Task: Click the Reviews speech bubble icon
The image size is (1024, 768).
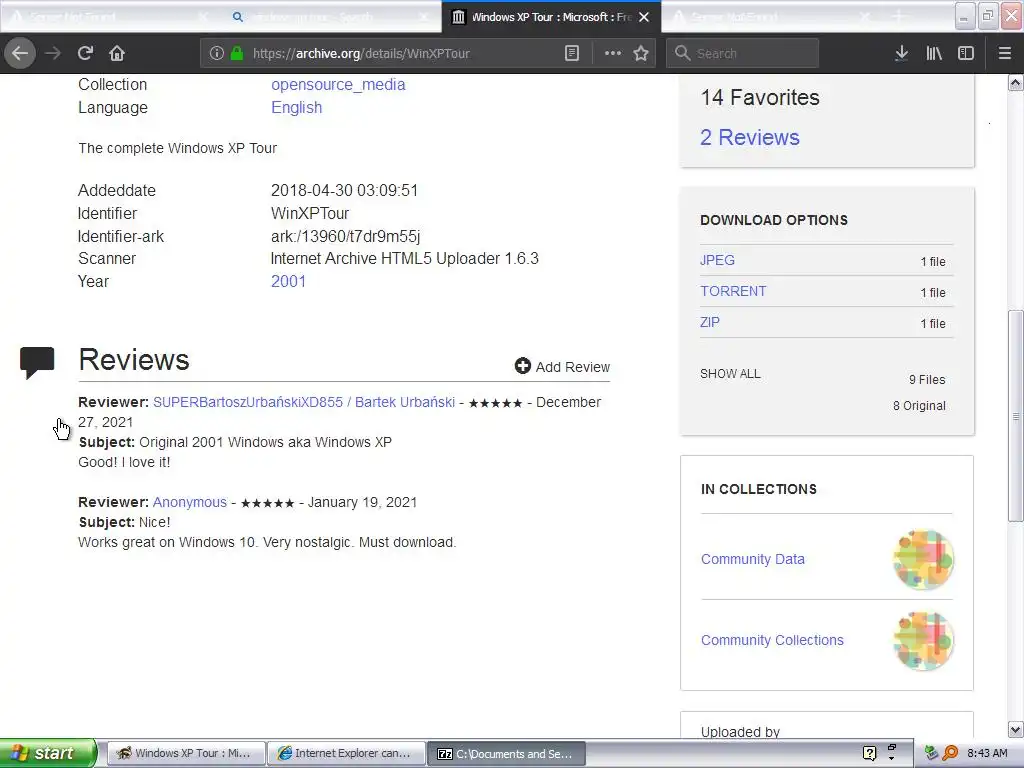Action: (37, 362)
